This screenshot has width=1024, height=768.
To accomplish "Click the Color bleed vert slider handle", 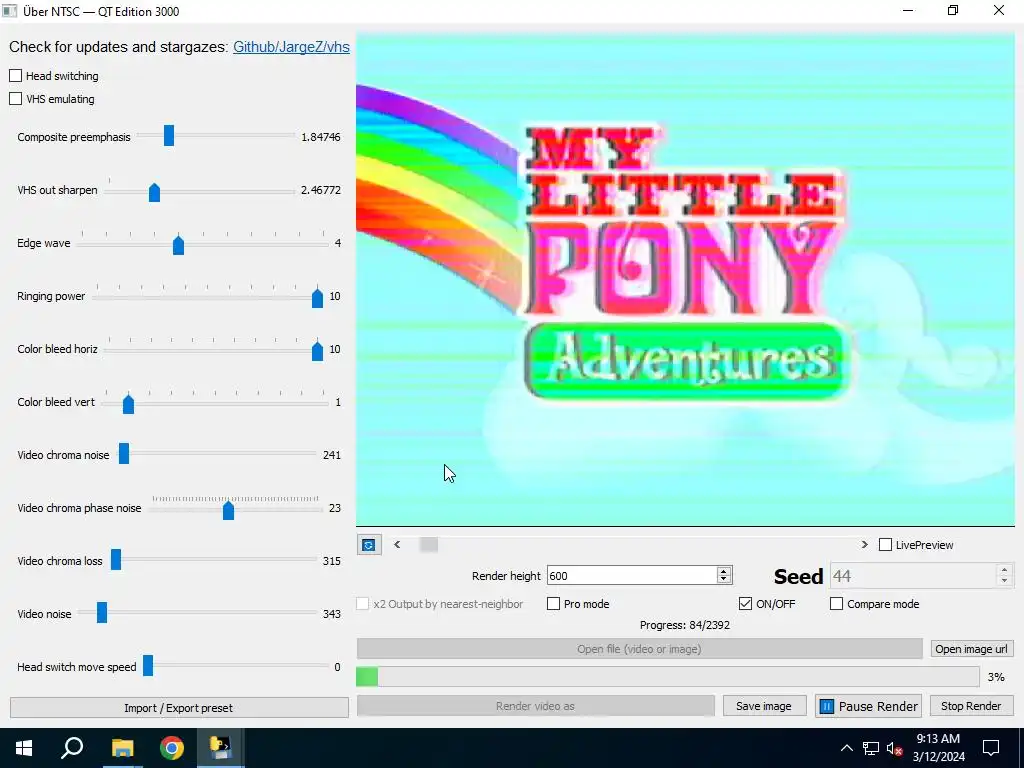I will [x=129, y=404].
